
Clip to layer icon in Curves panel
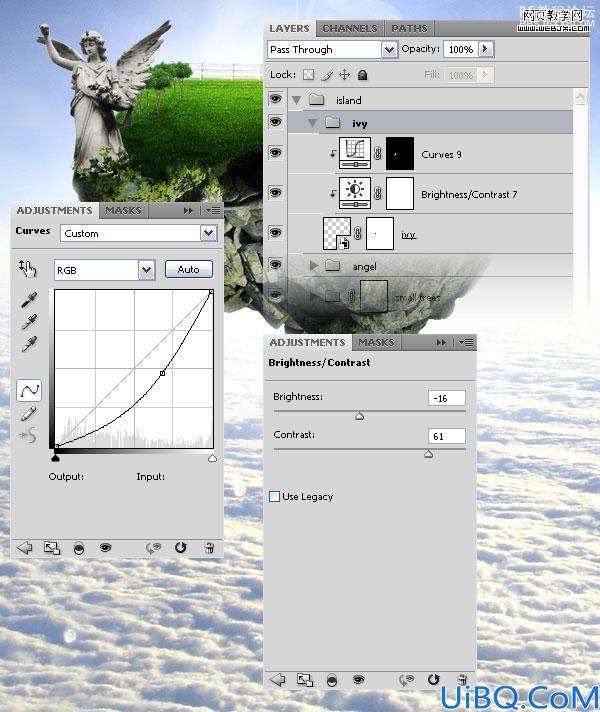tap(79, 549)
